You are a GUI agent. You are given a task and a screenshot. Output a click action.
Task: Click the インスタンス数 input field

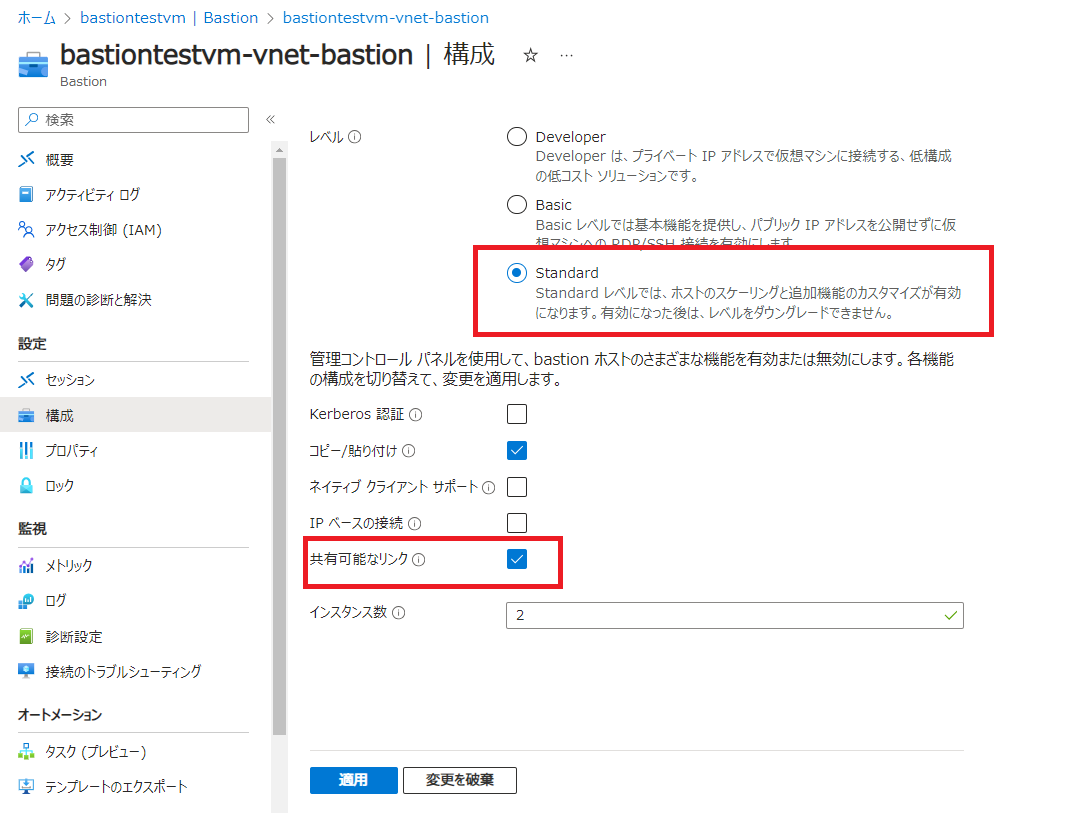pyautogui.click(x=735, y=615)
